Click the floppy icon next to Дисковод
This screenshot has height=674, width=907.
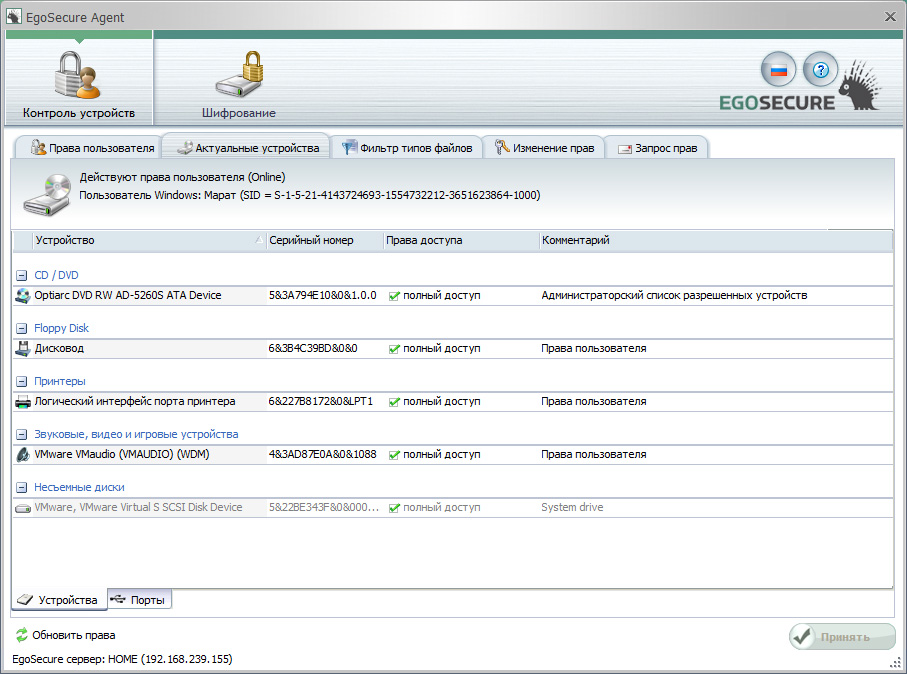(23, 348)
